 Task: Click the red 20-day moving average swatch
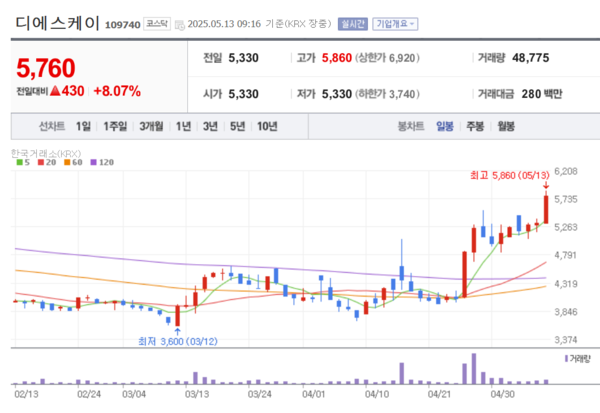(41, 162)
